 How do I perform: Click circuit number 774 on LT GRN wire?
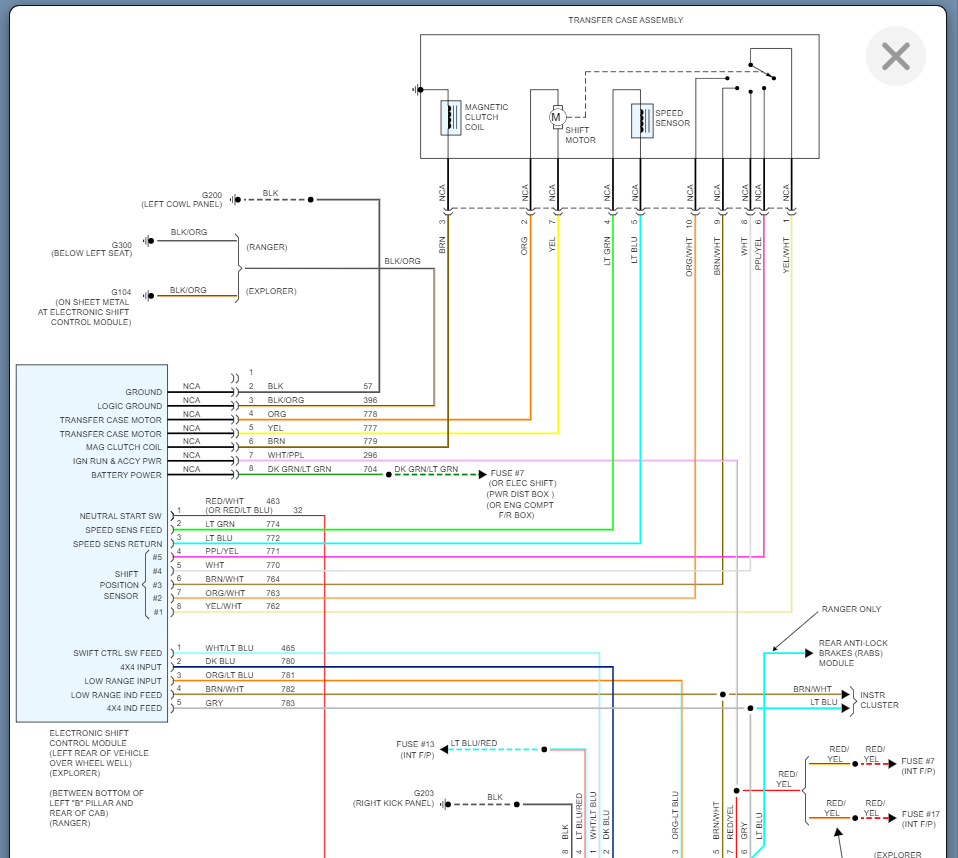point(273,524)
